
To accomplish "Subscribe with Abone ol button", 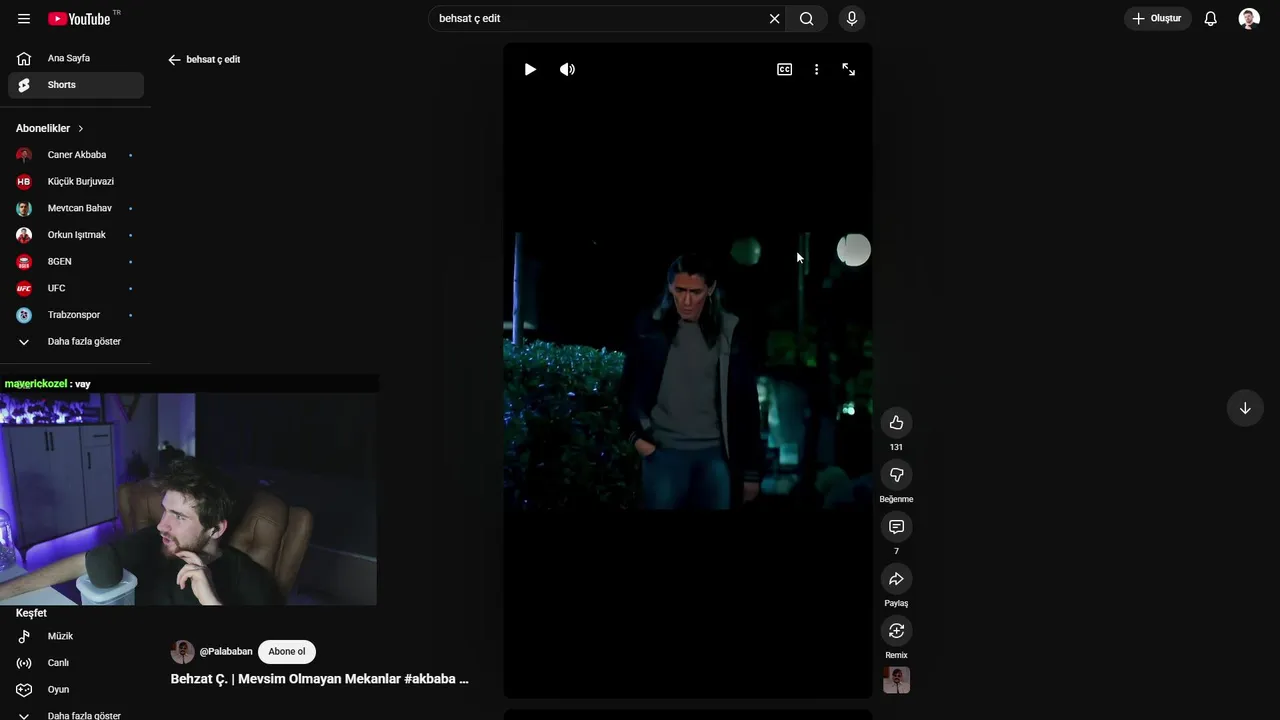I will [287, 652].
